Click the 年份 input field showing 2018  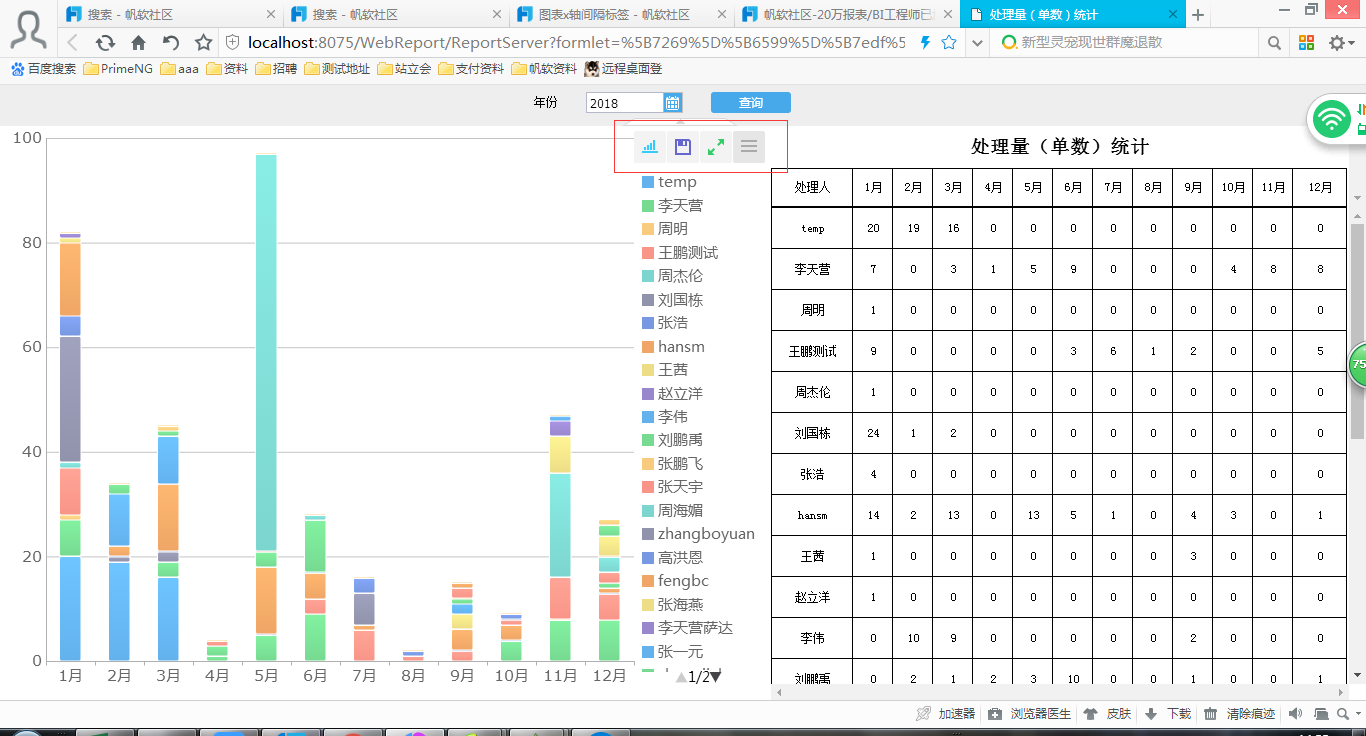click(624, 103)
